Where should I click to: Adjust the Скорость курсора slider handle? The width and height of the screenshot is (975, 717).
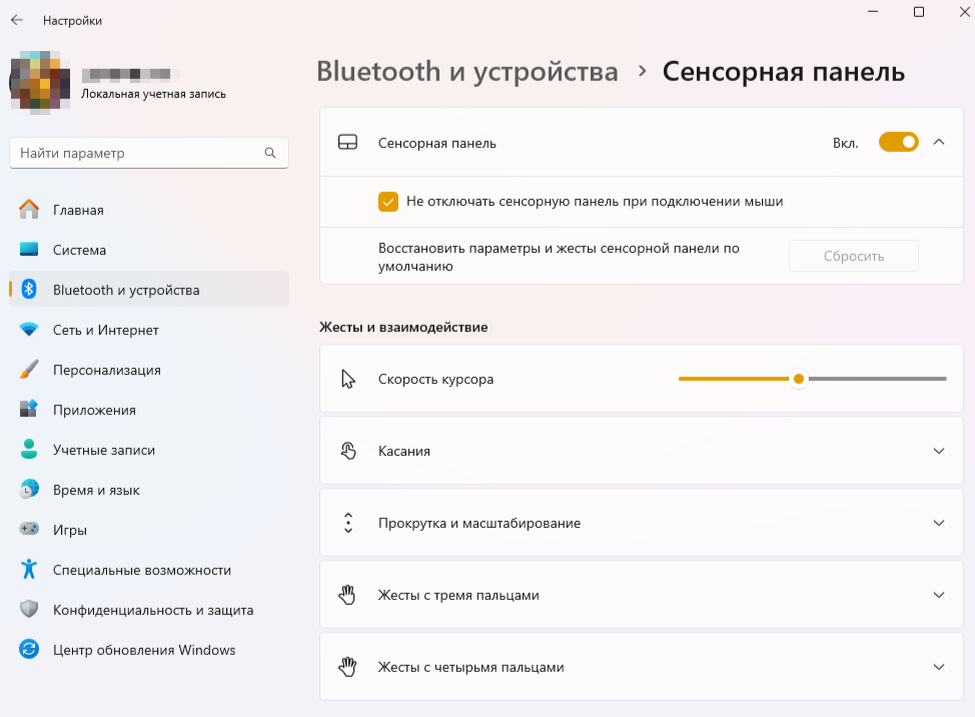(x=798, y=378)
